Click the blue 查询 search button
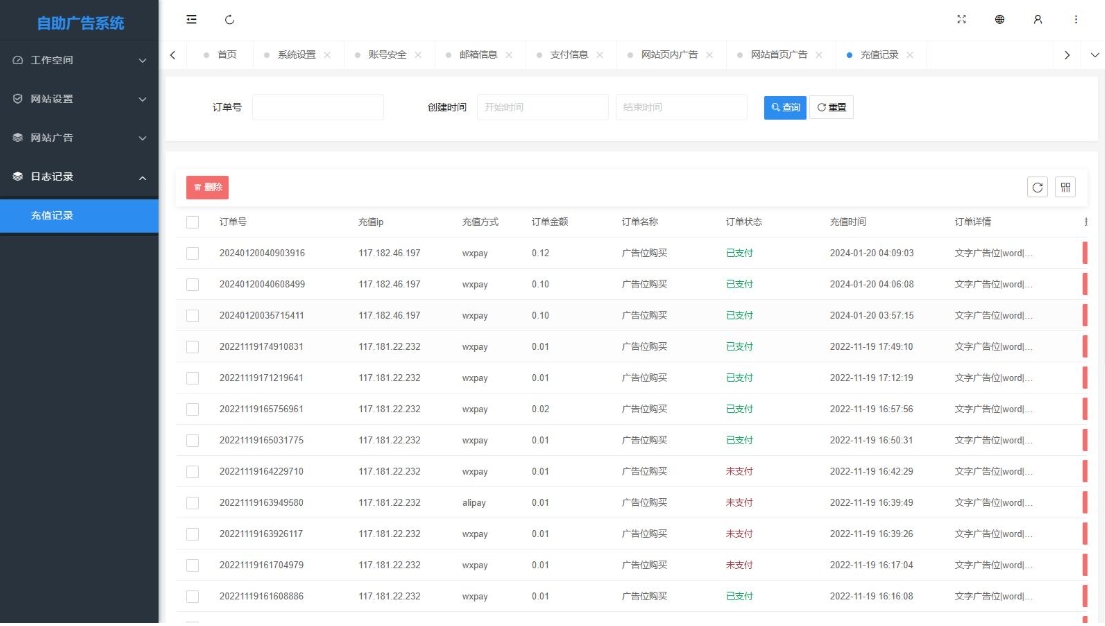 (x=785, y=107)
